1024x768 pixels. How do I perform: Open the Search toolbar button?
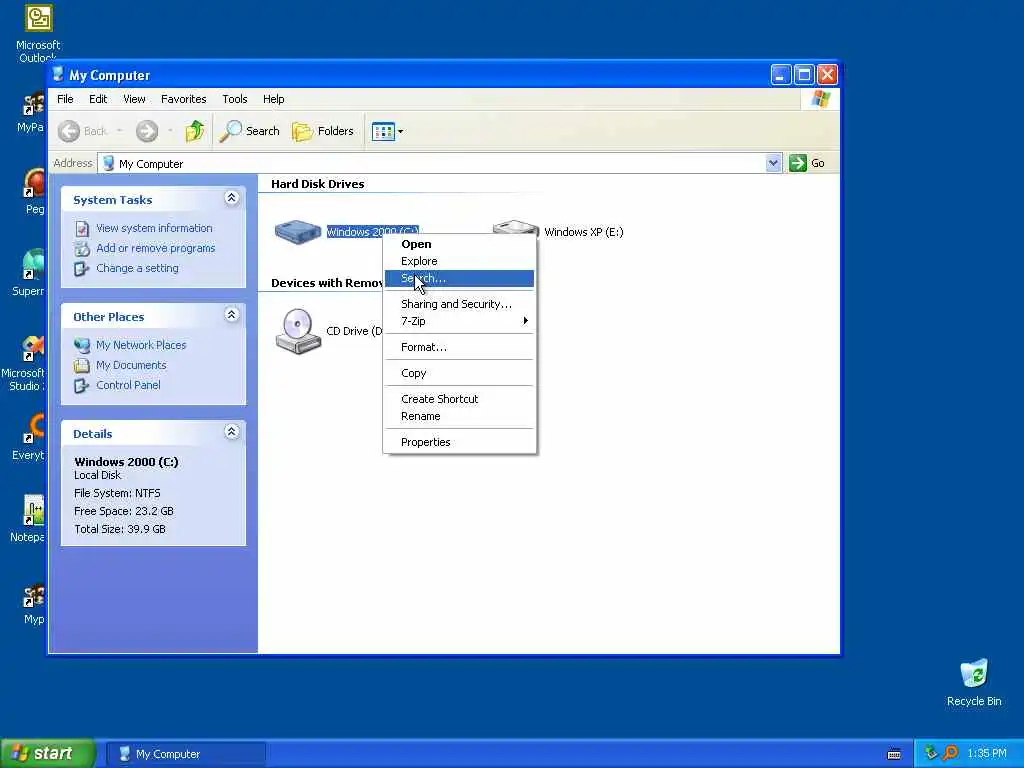[x=249, y=131]
